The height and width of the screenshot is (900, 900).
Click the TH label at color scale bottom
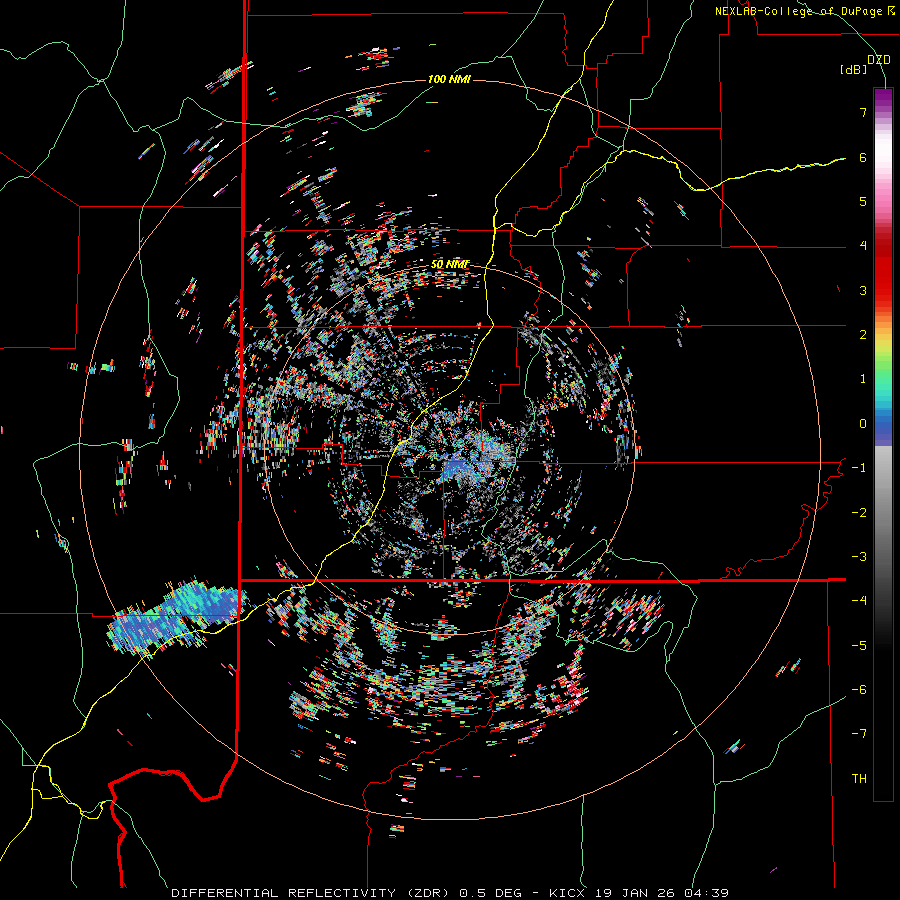[x=859, y=779]
